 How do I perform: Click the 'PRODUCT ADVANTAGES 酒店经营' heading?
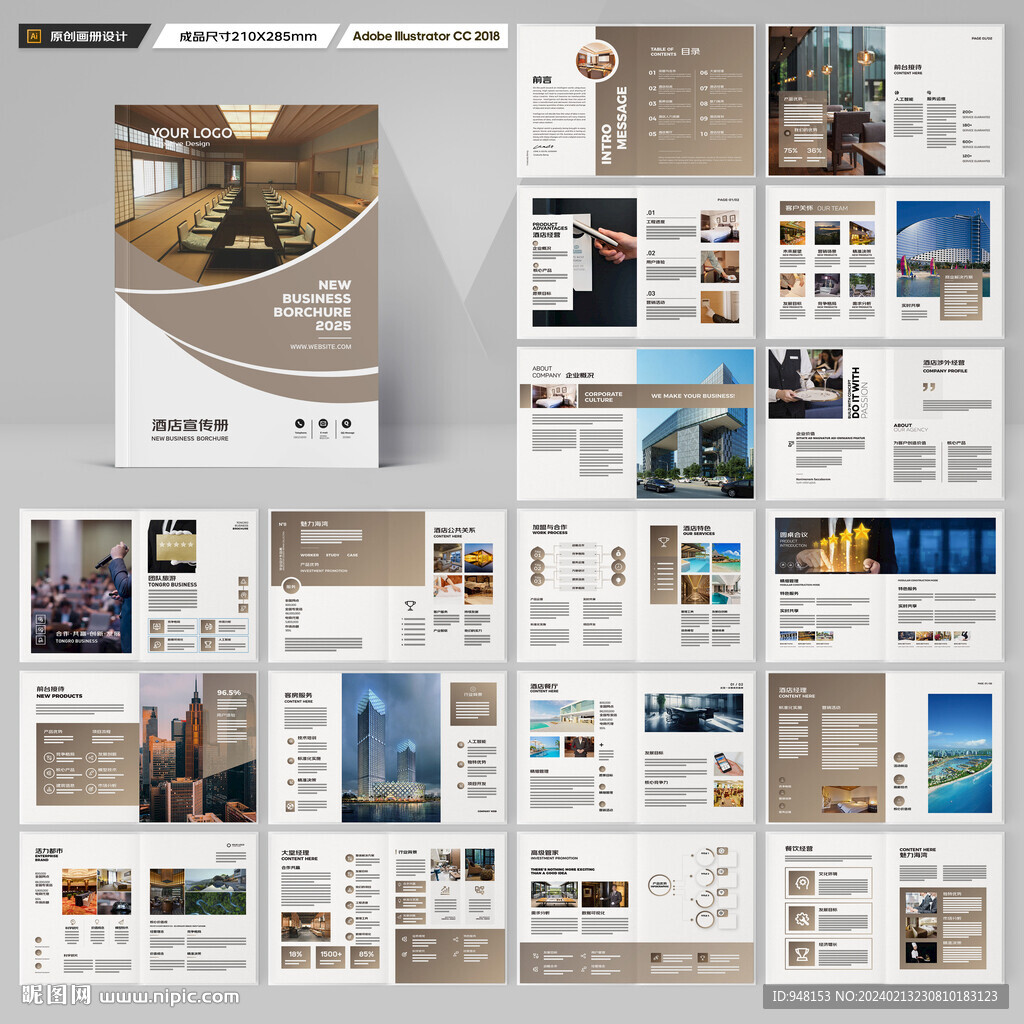pyautogui.click(x=550, y=229)
